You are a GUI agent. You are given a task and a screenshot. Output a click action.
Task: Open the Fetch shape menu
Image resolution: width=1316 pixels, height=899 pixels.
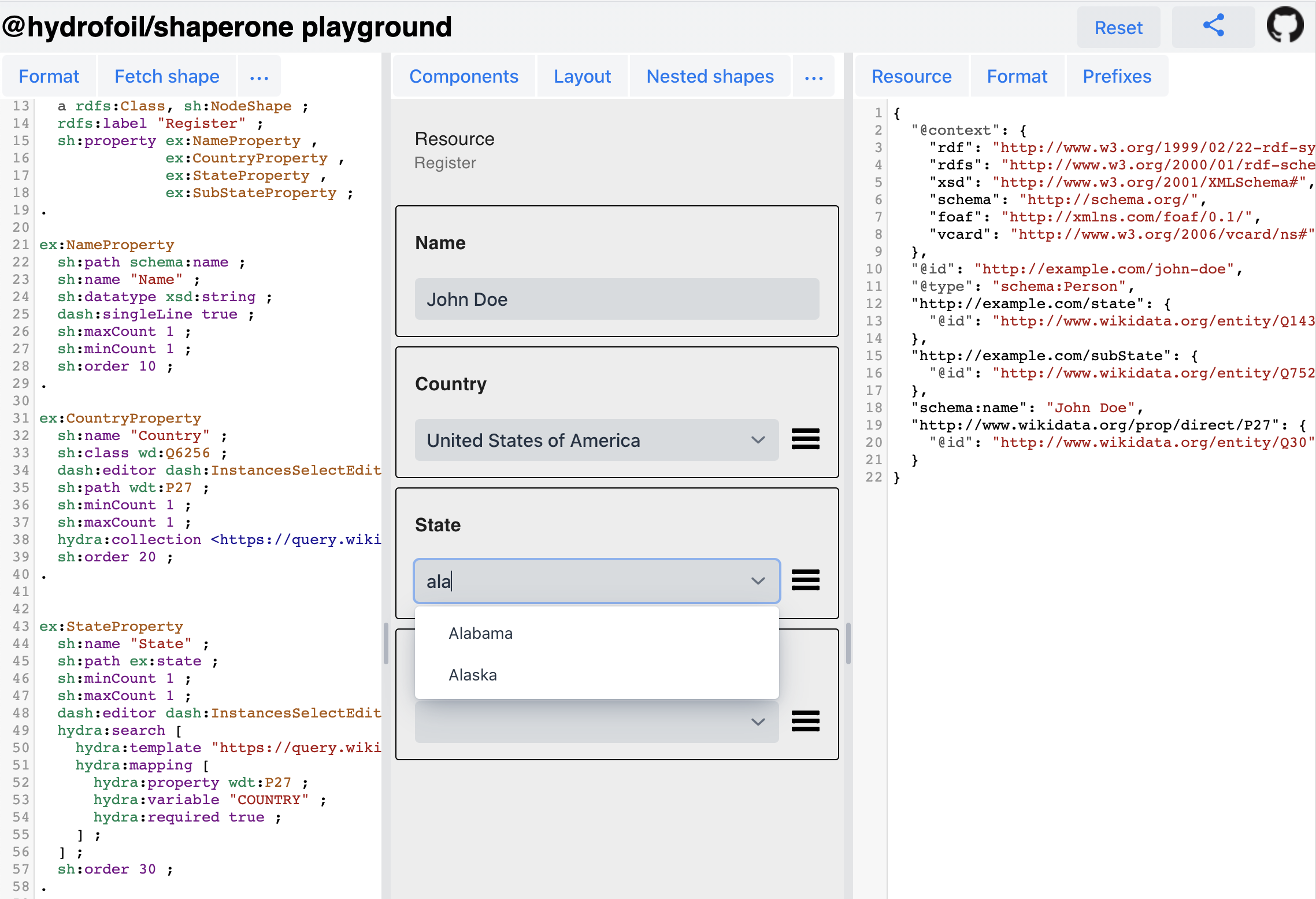coord(167,76)
